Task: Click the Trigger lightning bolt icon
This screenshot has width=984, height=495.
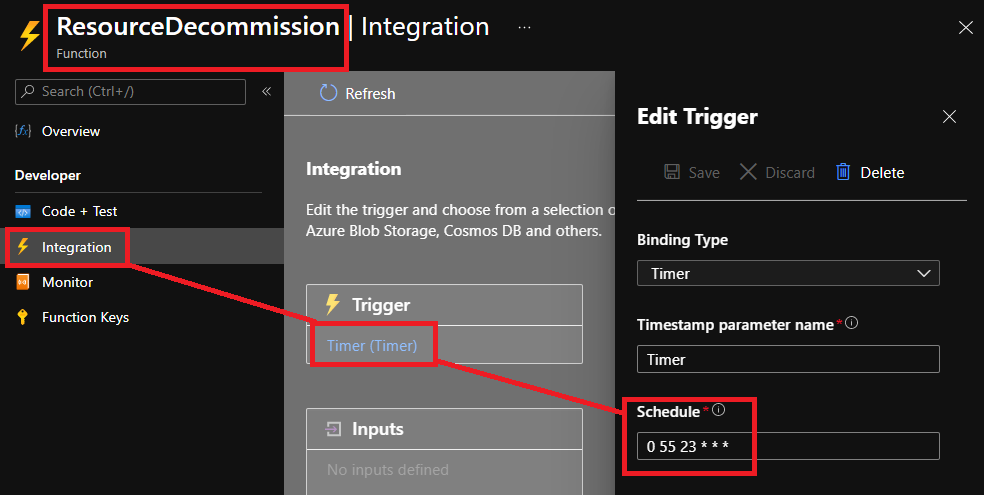Action: (333, 304)
